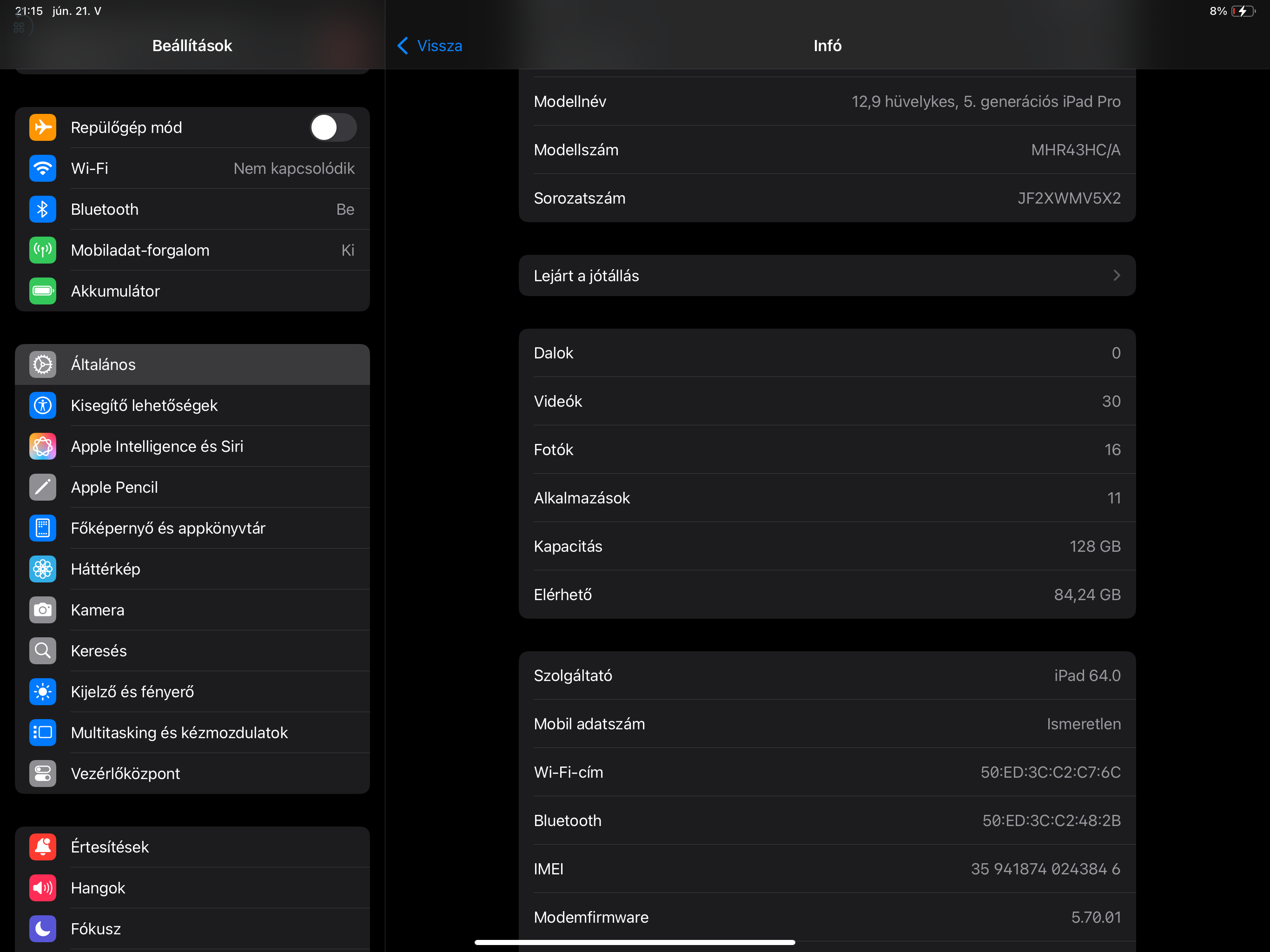Tap the Szolgáltató value iPad 64.0
Screen dimensions: 1270x952
click(x=1087, y=675)
